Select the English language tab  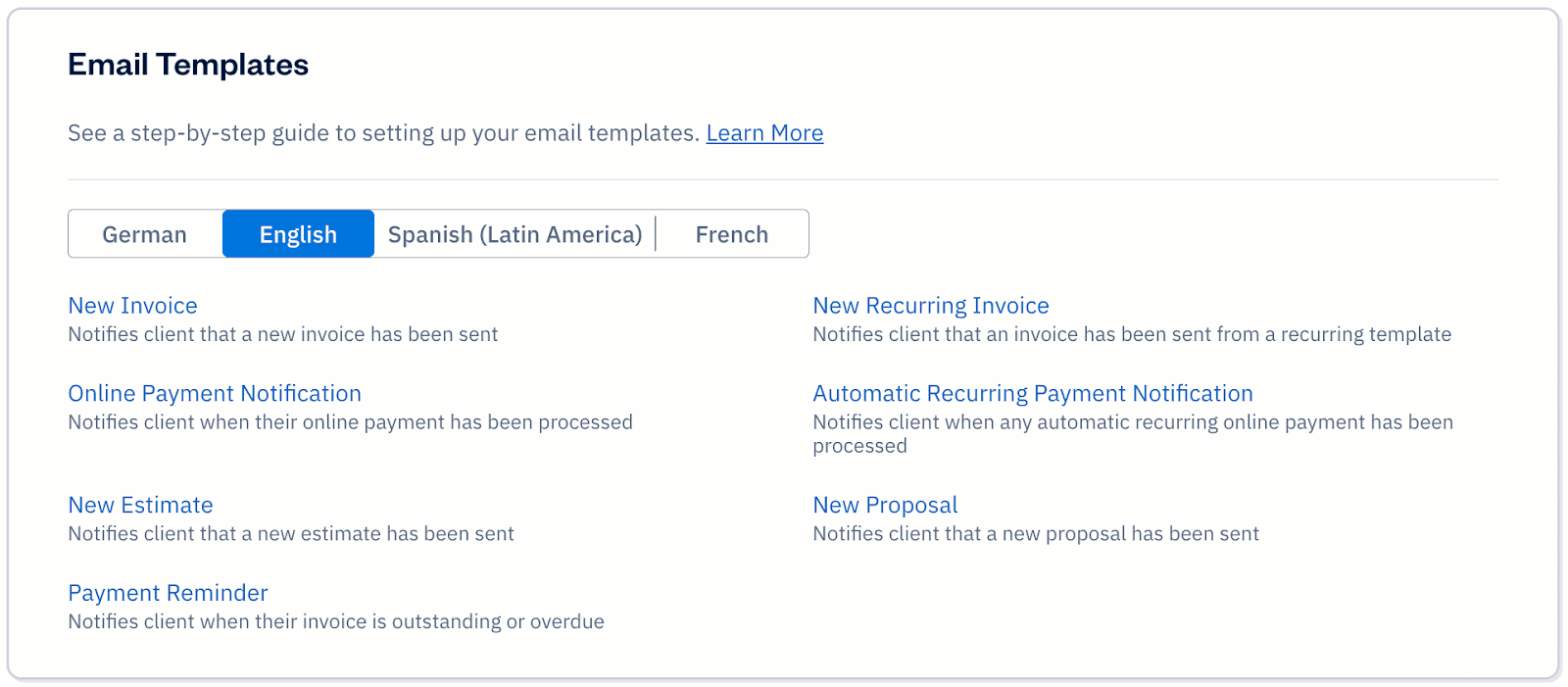298,234
